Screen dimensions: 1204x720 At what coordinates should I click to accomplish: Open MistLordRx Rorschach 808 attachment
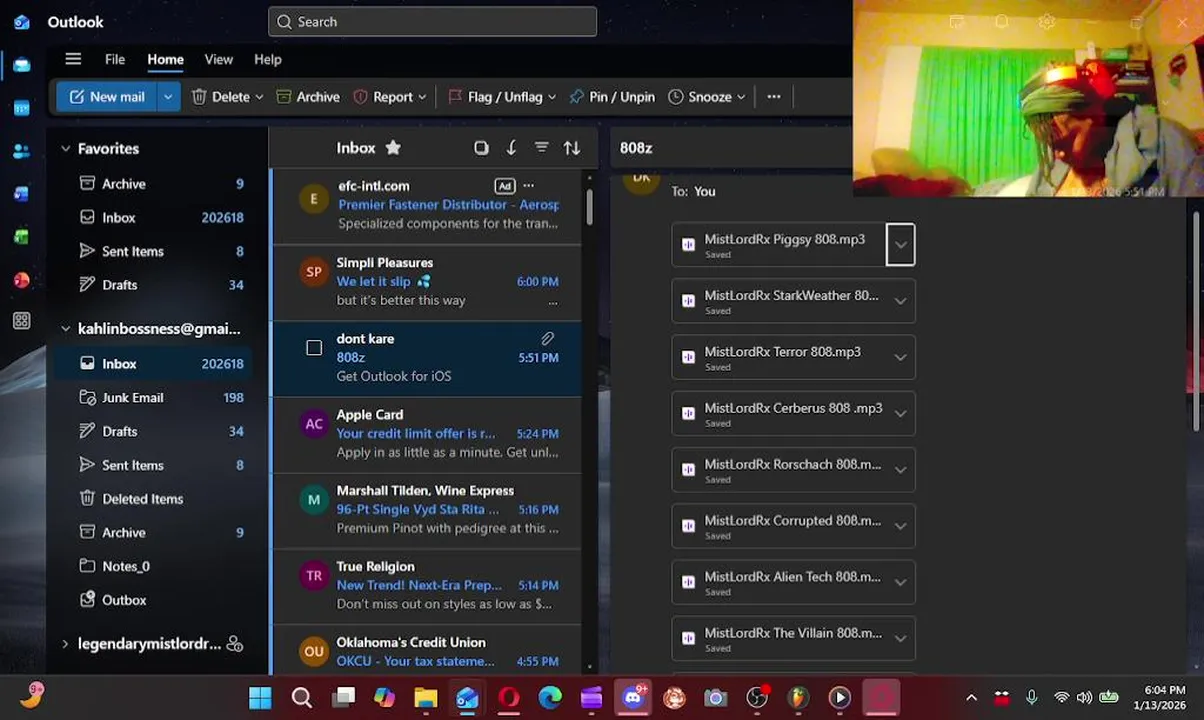point(780,470)
